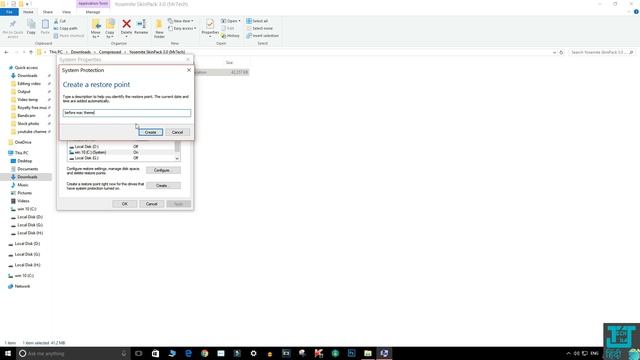This screenshot has height=360, width=640.
Task: Open the Settings gear on taskbar
Action: click(x=253, y=353)
